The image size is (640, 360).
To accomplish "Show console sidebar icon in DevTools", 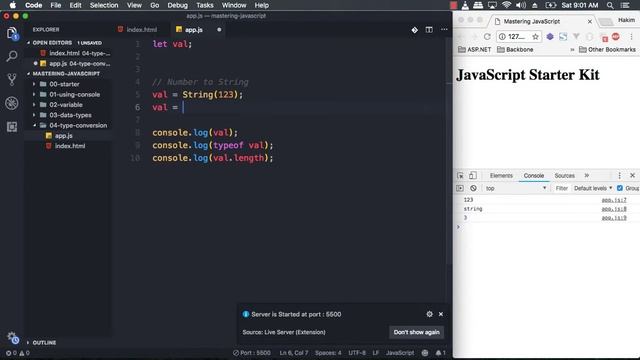I will pos(460,188).
